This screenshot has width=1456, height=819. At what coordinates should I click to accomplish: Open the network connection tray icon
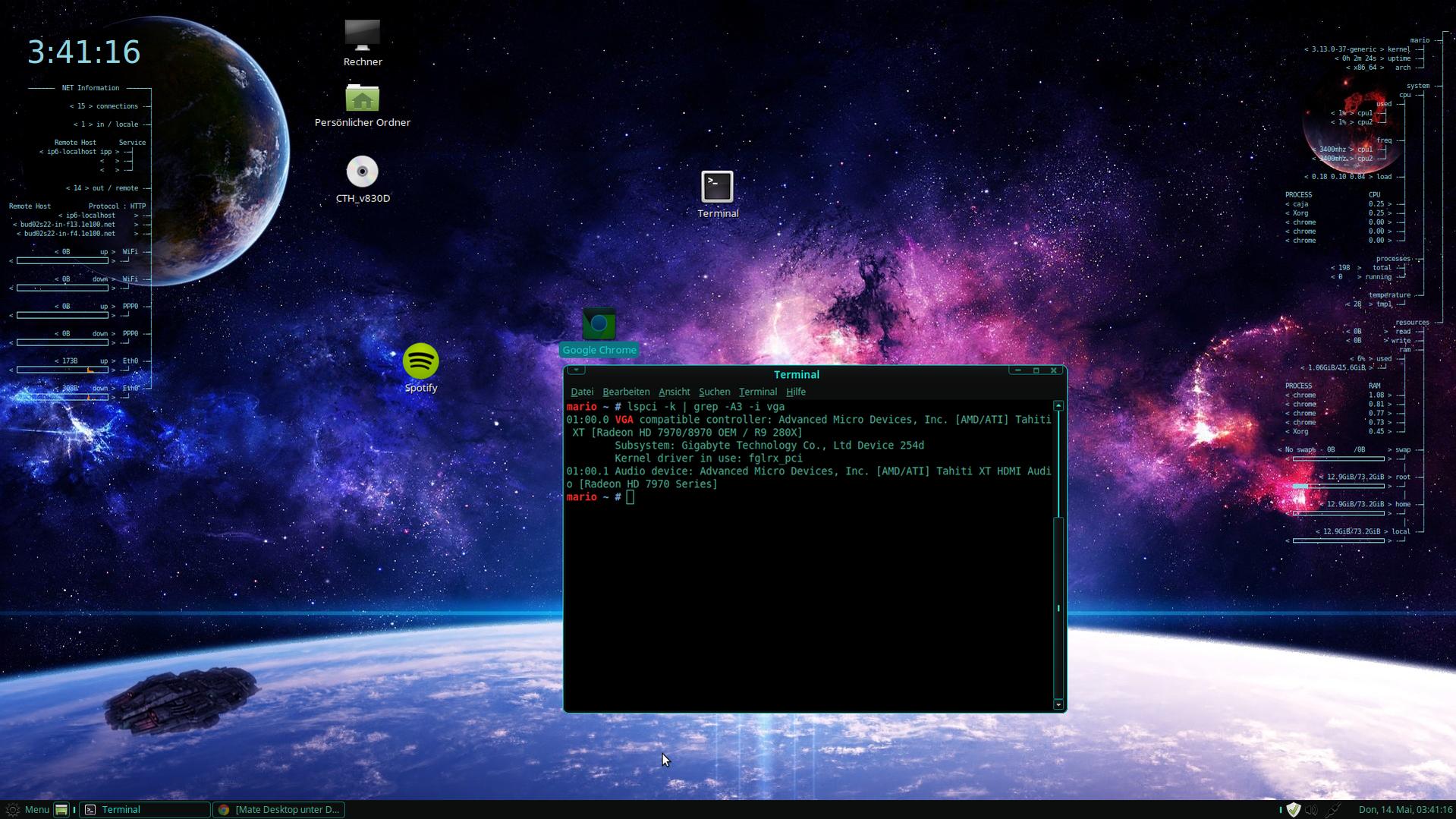pyautogui.click(x=1333, y=809)
